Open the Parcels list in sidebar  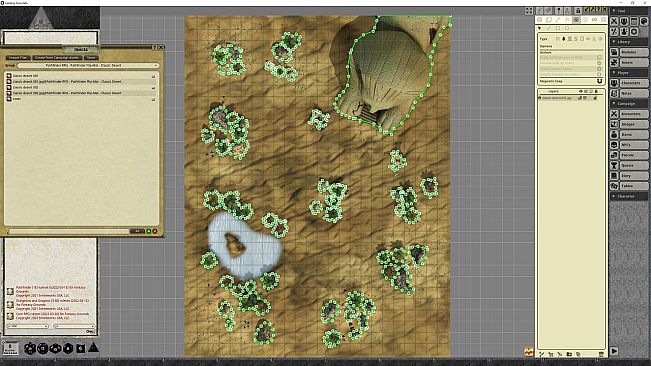[x=634, y=155]
